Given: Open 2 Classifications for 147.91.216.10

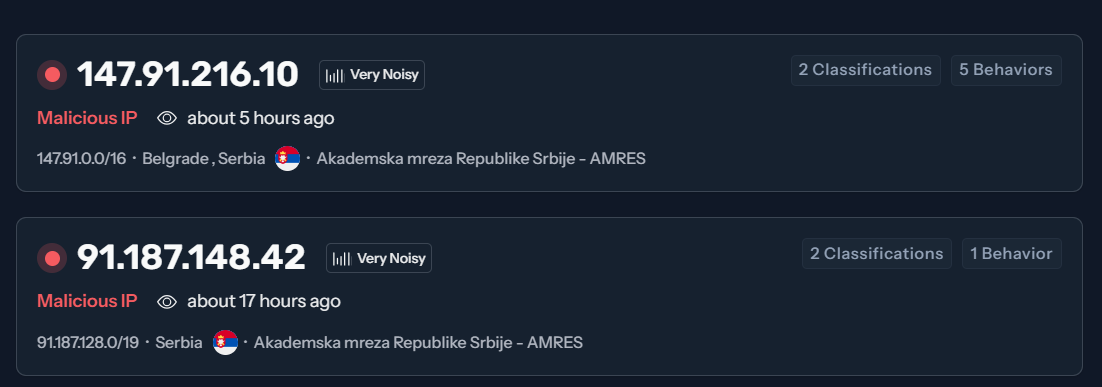Looking at the screenshot, I should 865,70.
